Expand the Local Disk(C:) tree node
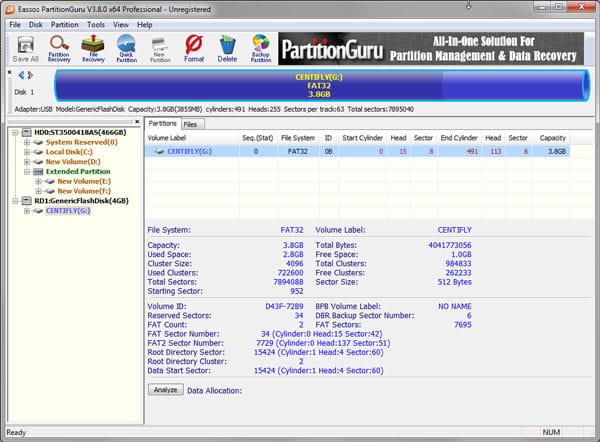The image size is (600, 442). (26, 152)
